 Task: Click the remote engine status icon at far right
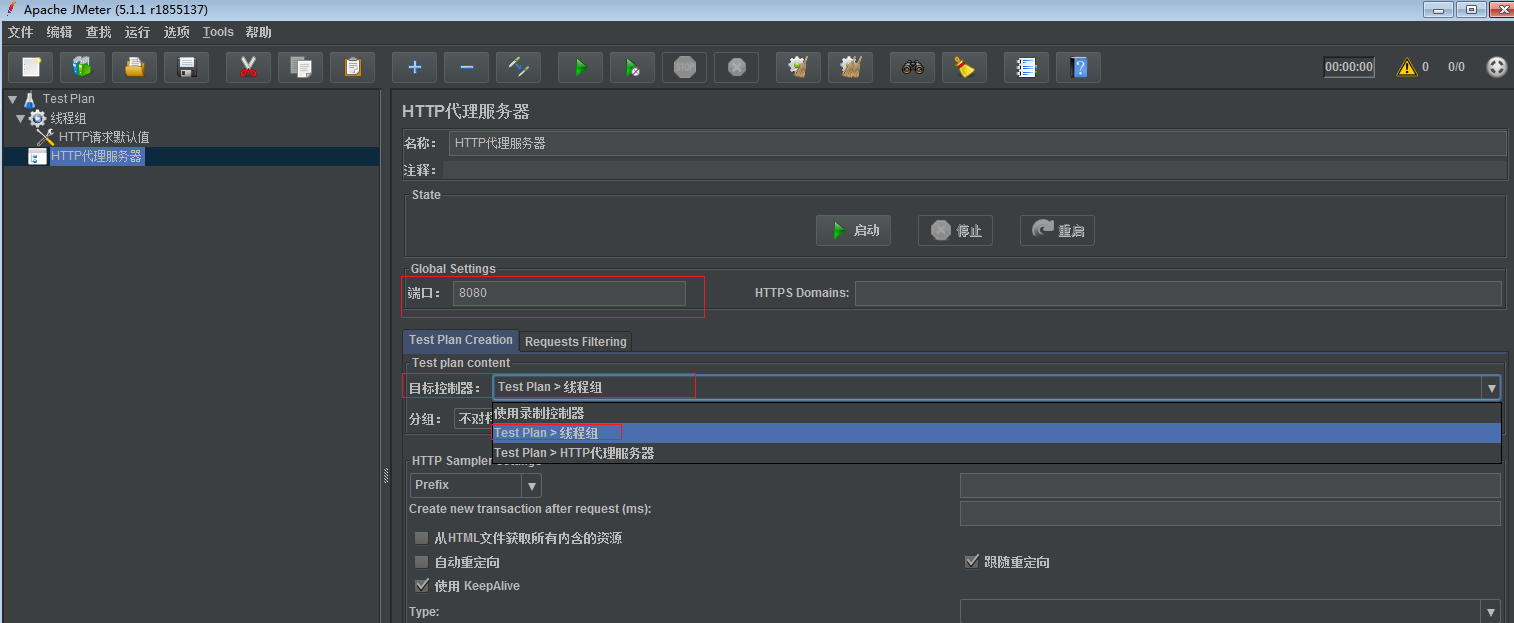[x=1497, y=67]
